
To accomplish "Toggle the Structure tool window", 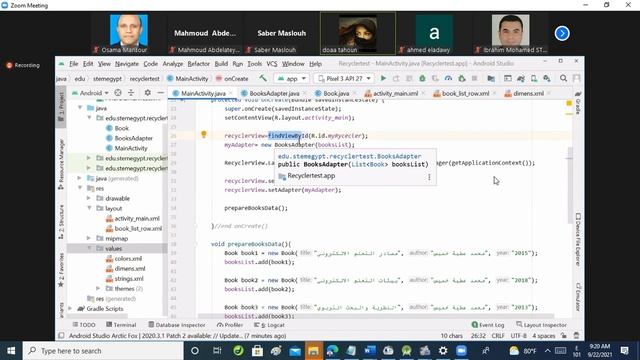I will pyautogui.click(x=61, y=222).
